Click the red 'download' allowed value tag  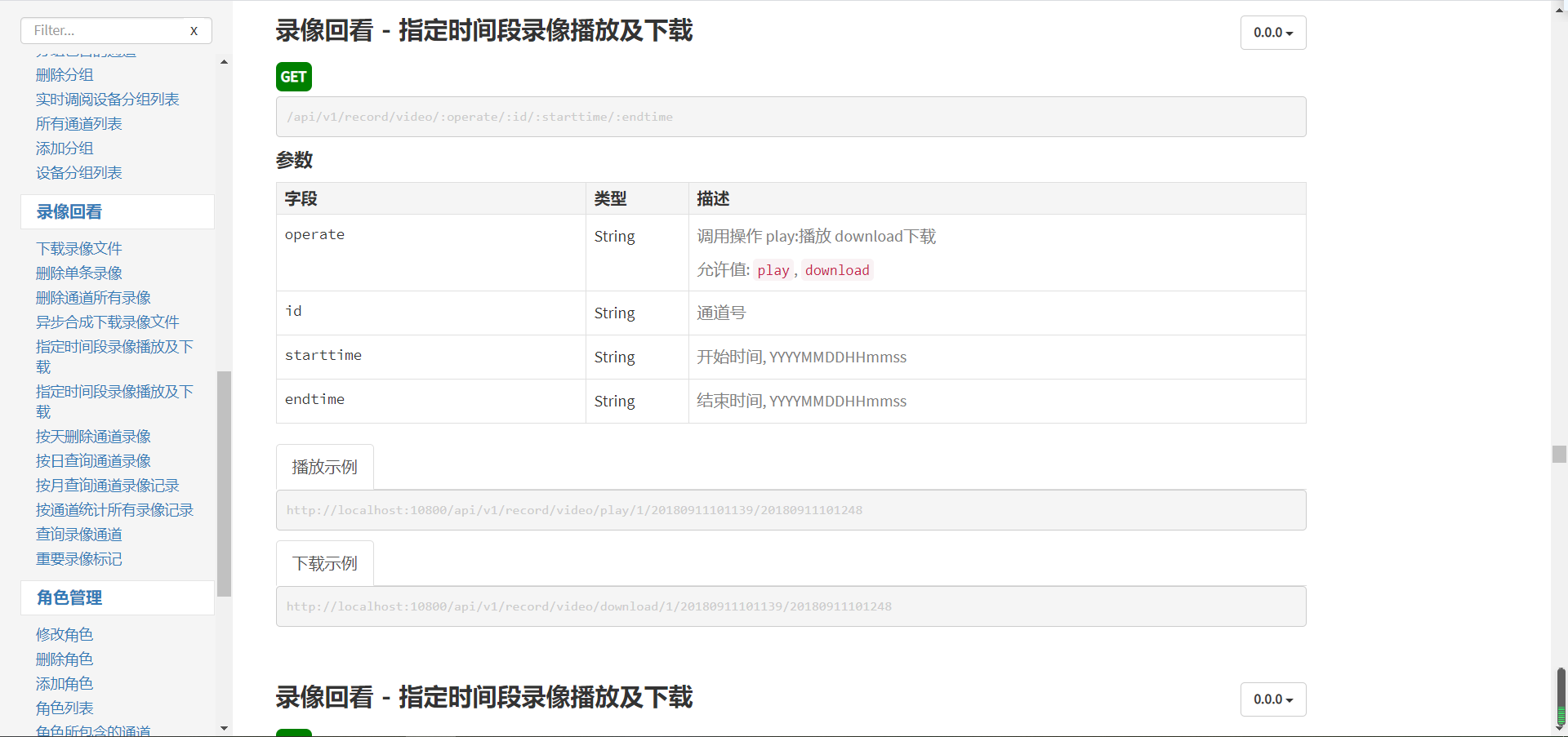pyautogui.click(x=837, y=270)
